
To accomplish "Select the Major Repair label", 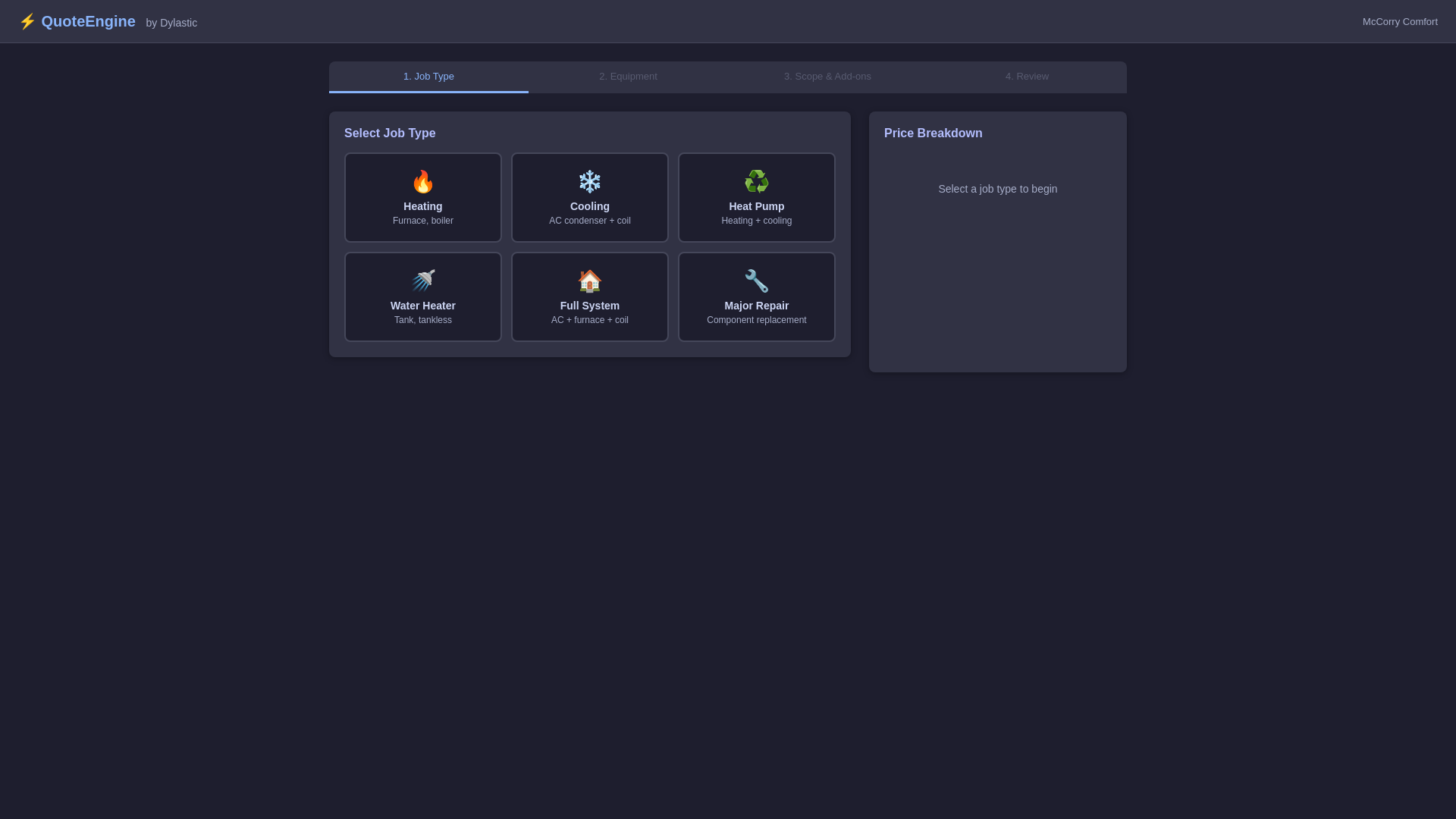I will 757,306.
